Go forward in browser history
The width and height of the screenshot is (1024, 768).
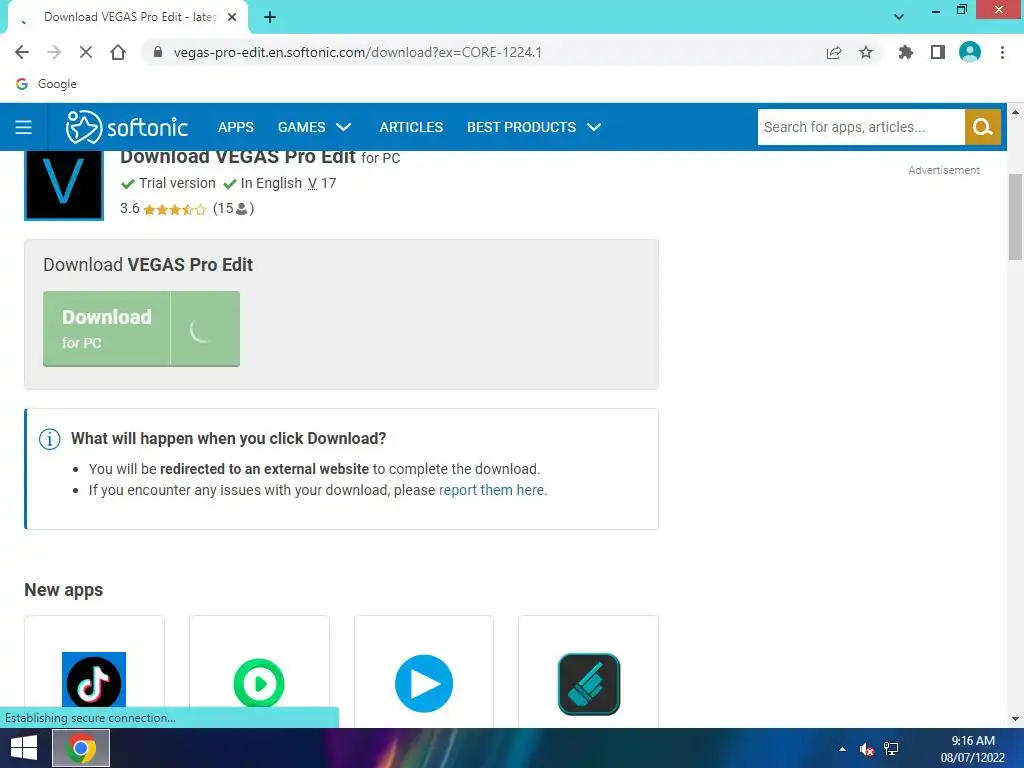(54, 52)
